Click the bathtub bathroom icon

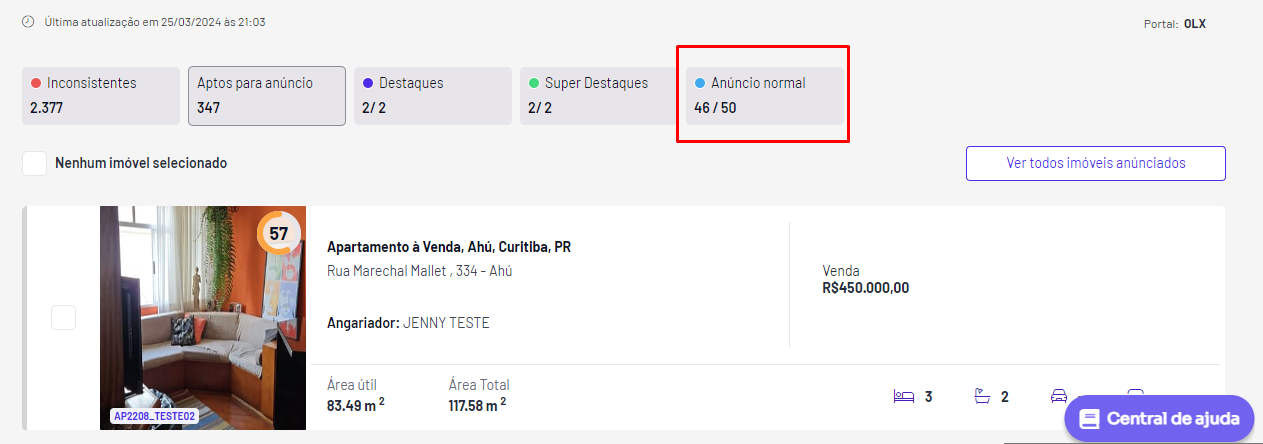coord(982,397)
